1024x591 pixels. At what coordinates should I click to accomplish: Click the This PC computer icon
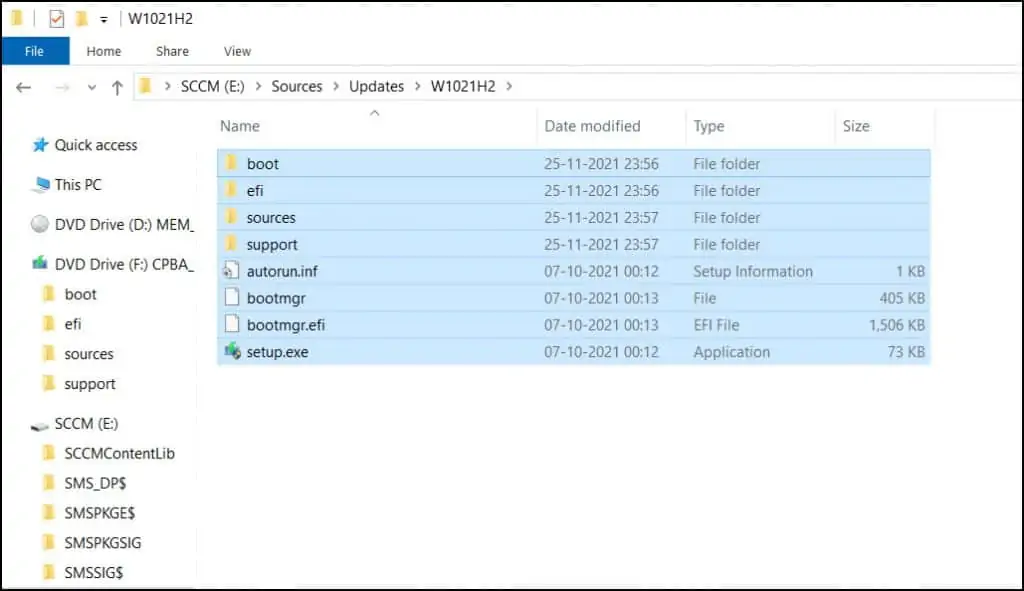[40, 184]
